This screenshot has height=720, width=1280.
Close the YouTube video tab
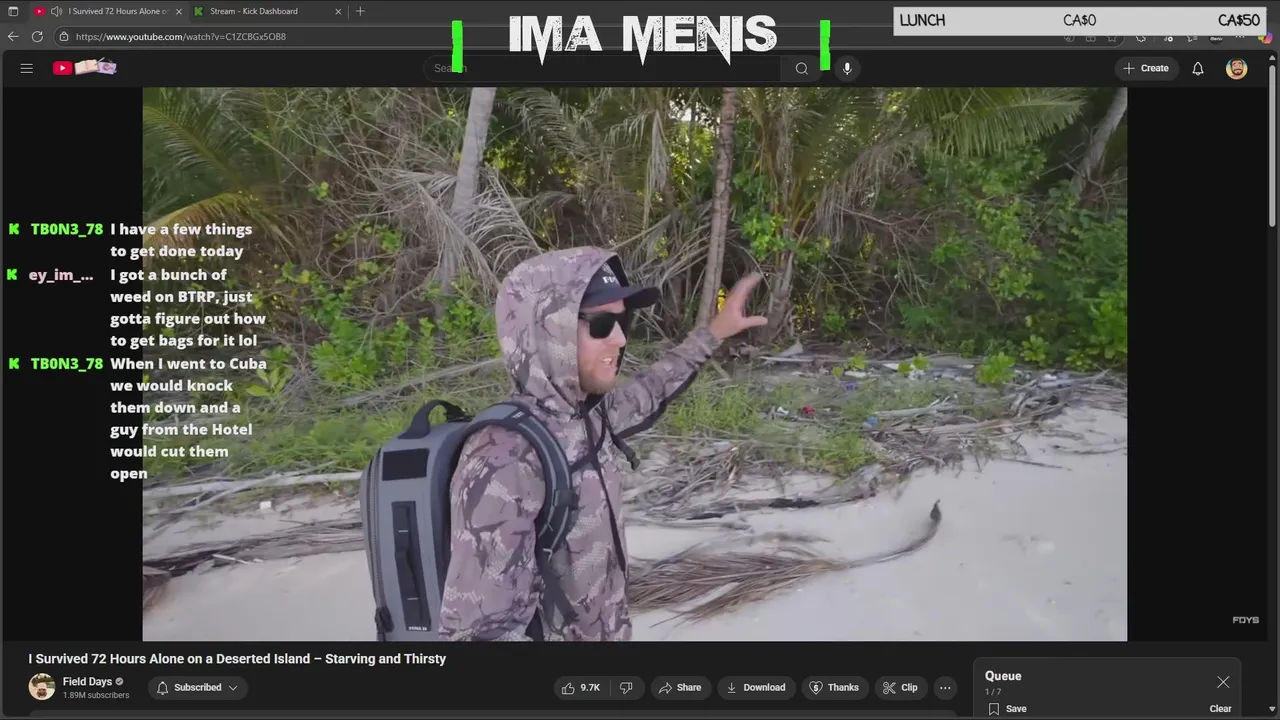point(179,11)
